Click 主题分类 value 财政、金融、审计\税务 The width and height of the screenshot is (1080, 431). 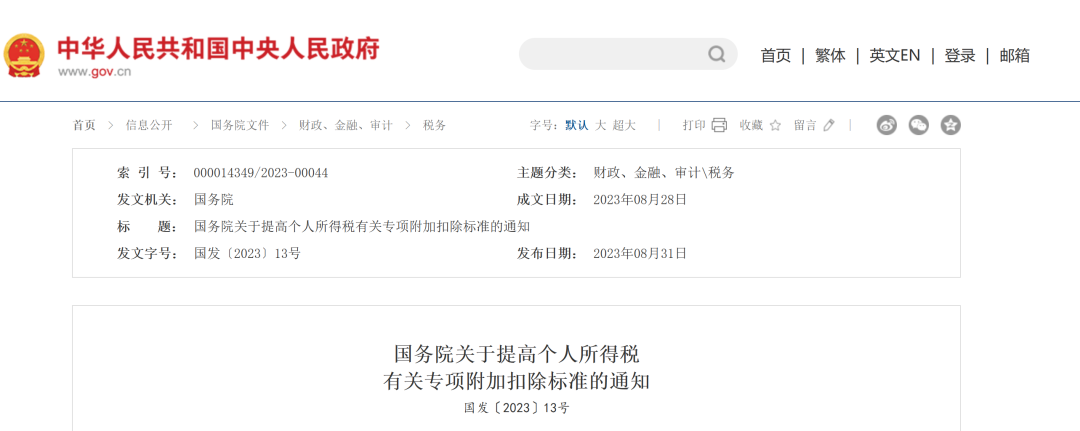coord(664,173)
